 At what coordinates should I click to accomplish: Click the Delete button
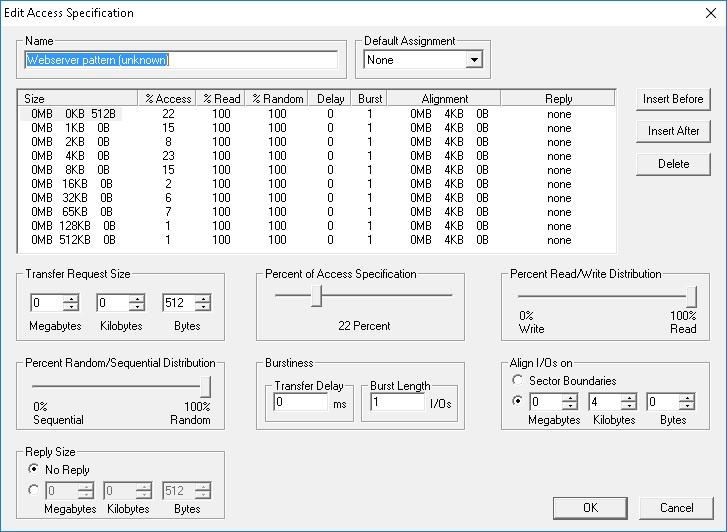tap(673, 164)
